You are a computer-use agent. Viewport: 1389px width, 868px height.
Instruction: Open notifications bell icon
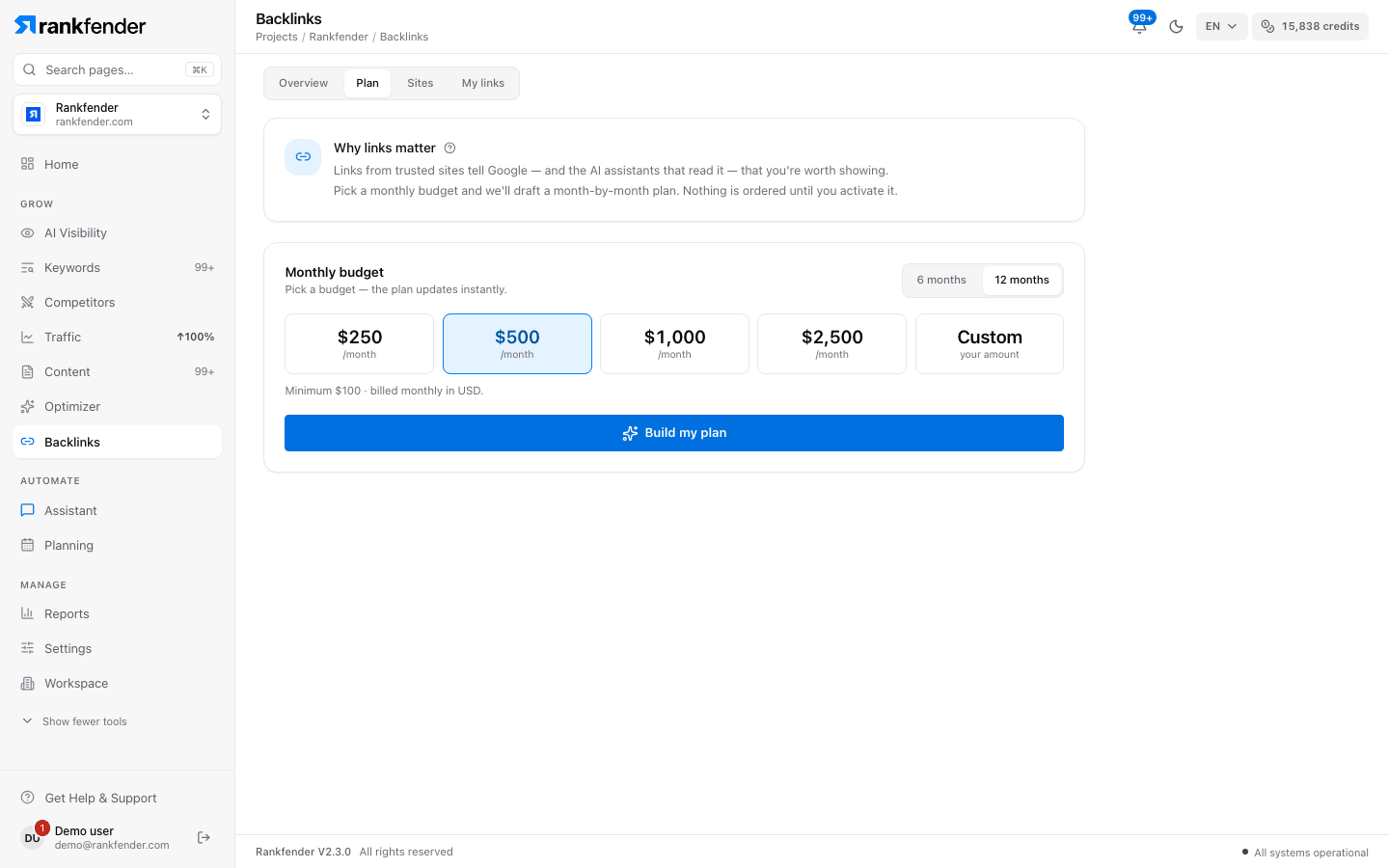[x=1139, y=26]
